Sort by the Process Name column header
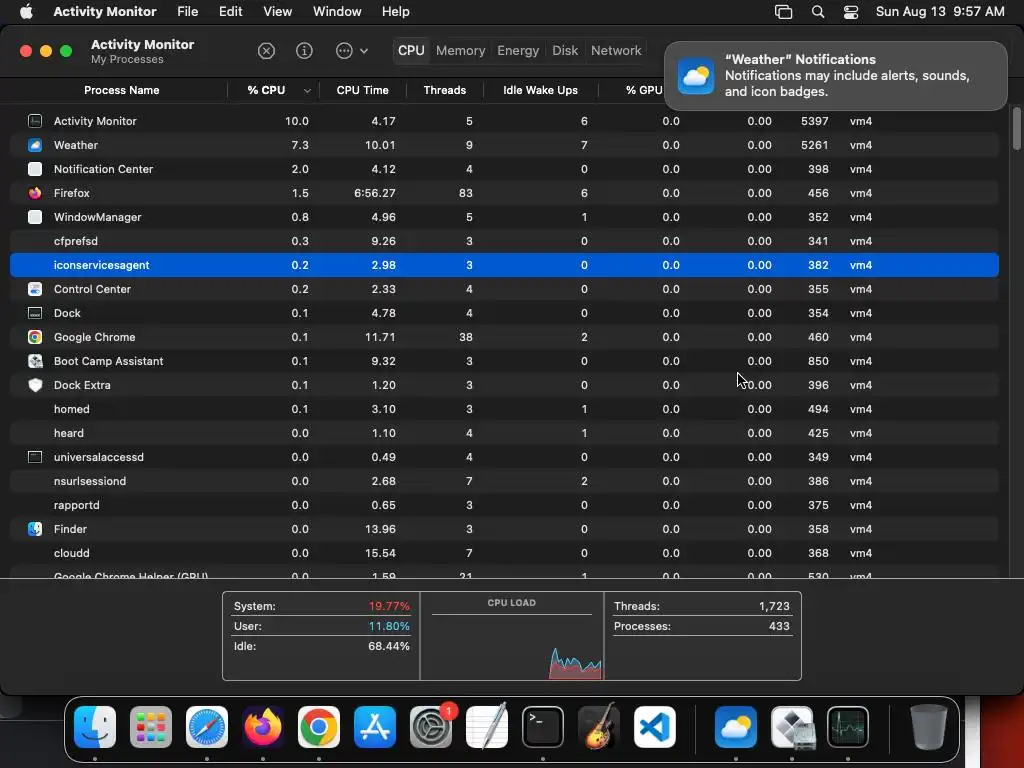This screenshot has height=768, width=1024. (x=121, y=90)
